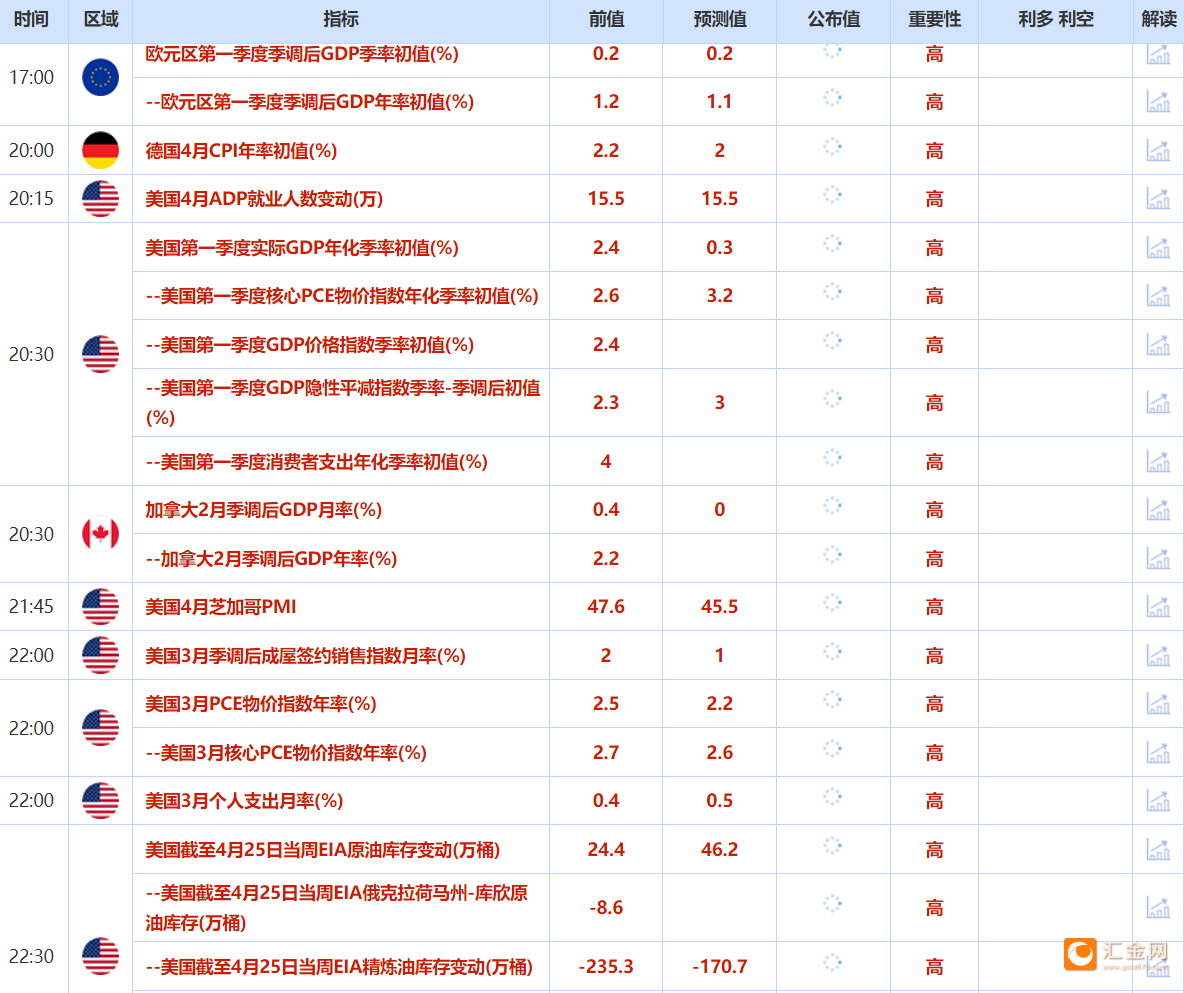The image size is (1184, 993).
Task: Click the US flag at 21:45
Action: (100, 606)
